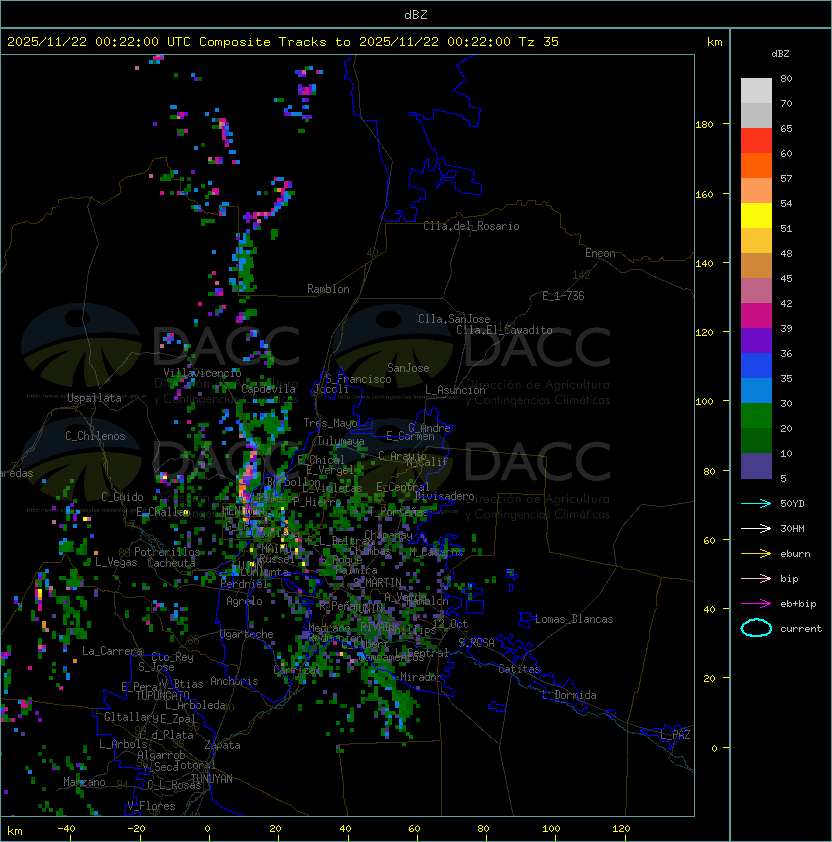Click the L_Dormida label
Image resolution: width=832 pixels, height=842 pixels.
(x=569, y=695)
